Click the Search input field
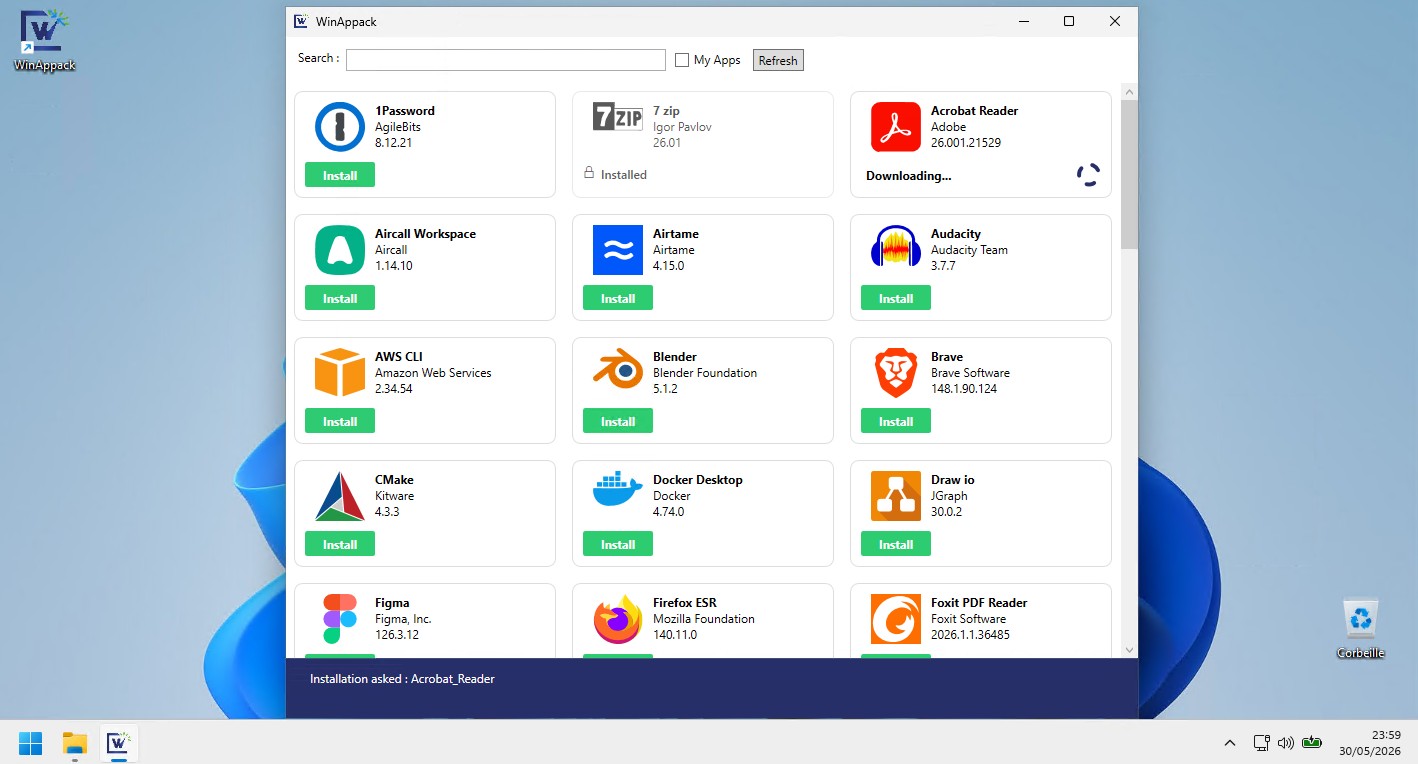Screen dimensions: 1418x764 506,60
